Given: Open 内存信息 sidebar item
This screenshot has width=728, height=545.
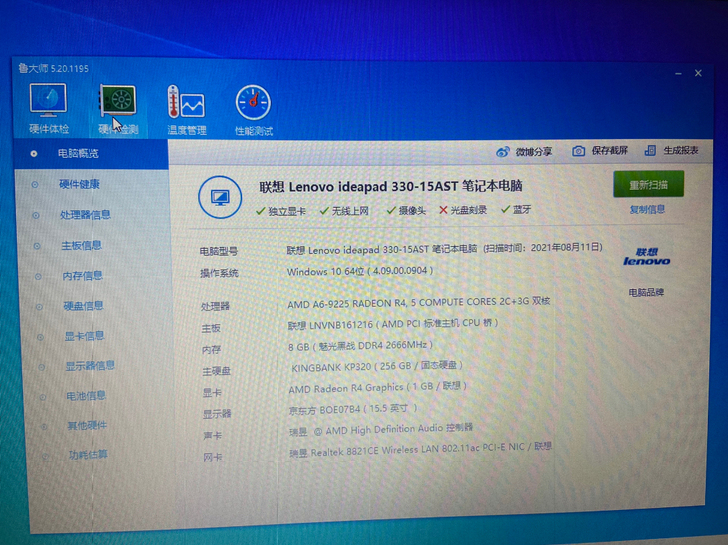Looking at the screenshot, I should point(83,276).
